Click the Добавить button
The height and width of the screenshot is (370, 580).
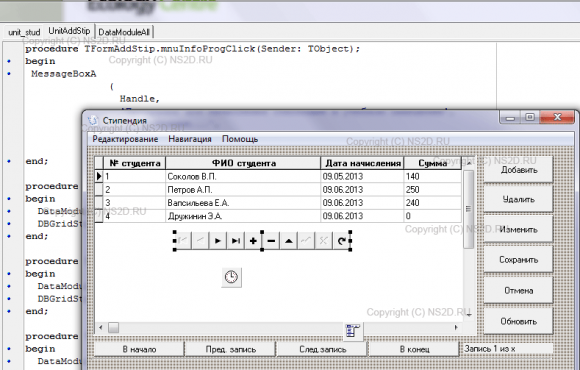click(x=519, y=170)
